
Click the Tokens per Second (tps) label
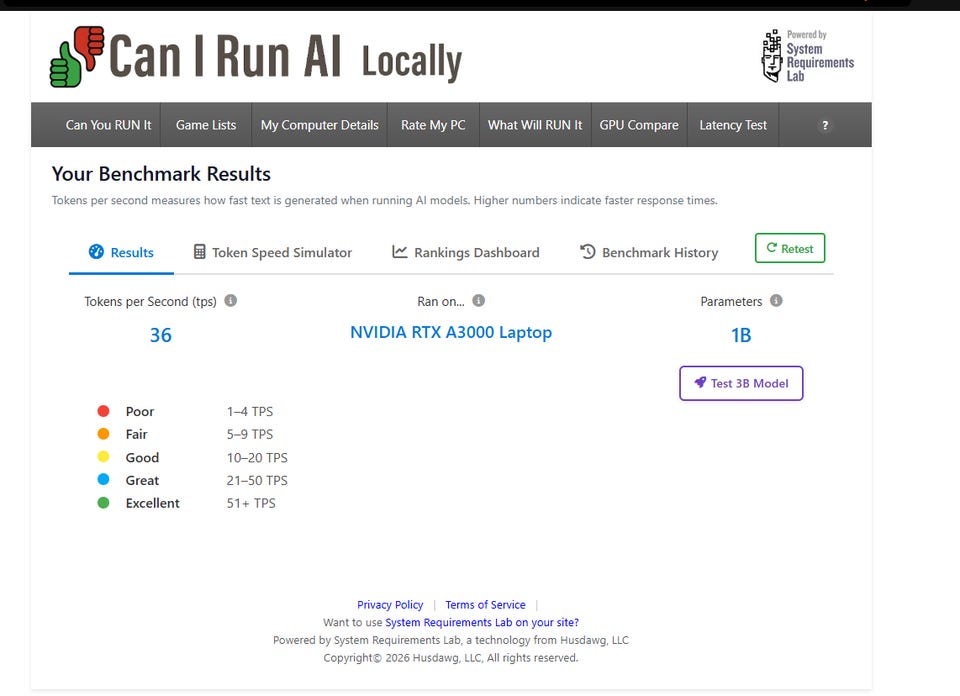150,301
